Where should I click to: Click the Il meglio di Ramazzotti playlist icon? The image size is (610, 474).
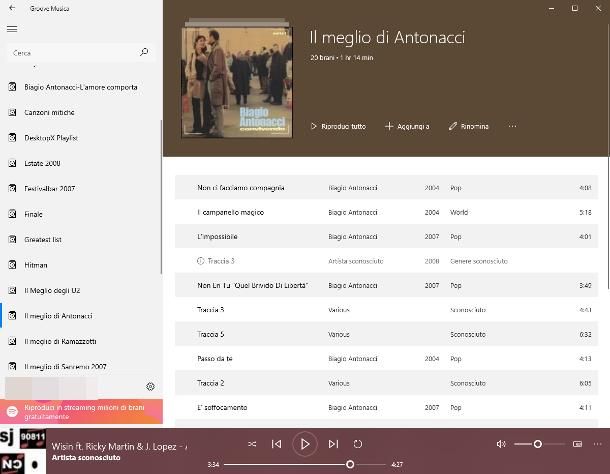12,341
